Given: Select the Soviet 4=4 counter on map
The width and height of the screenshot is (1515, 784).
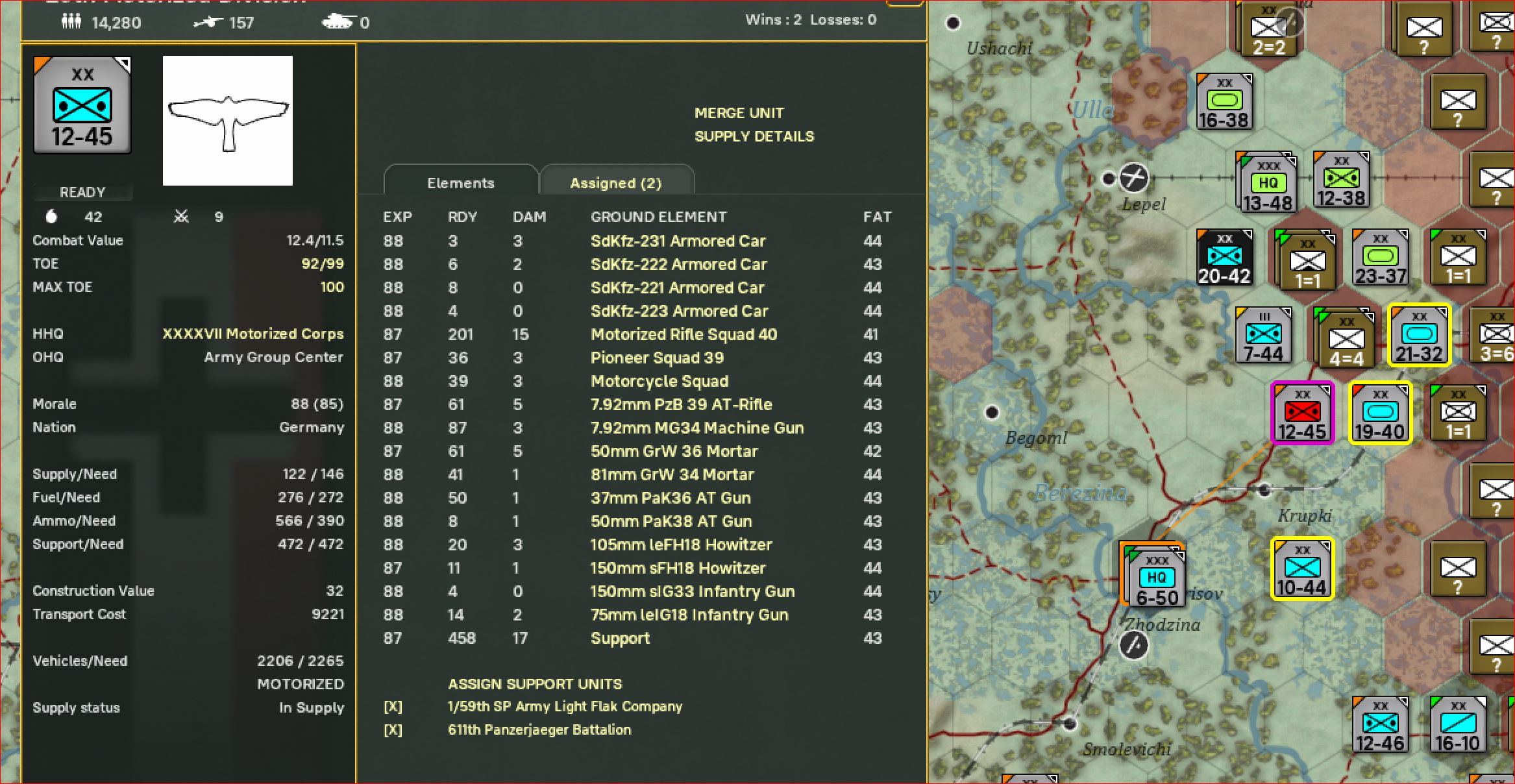Looking at the screenshot, I should (x=1346, y=339).
